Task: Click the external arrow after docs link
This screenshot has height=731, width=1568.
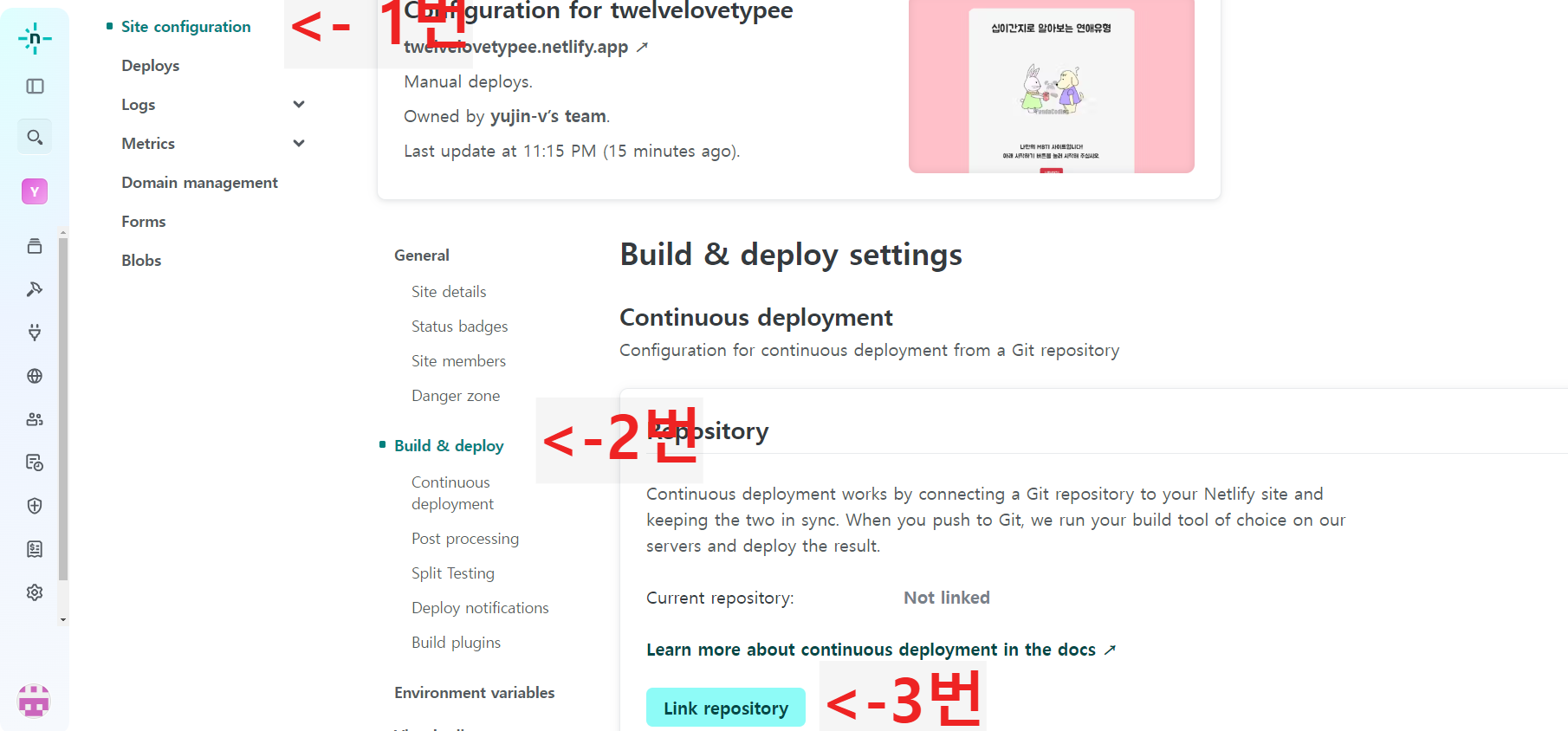Action: 1110,650
